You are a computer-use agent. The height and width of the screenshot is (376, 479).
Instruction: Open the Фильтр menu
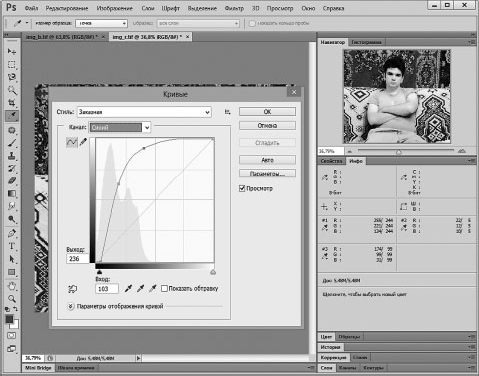click(234, 8)
